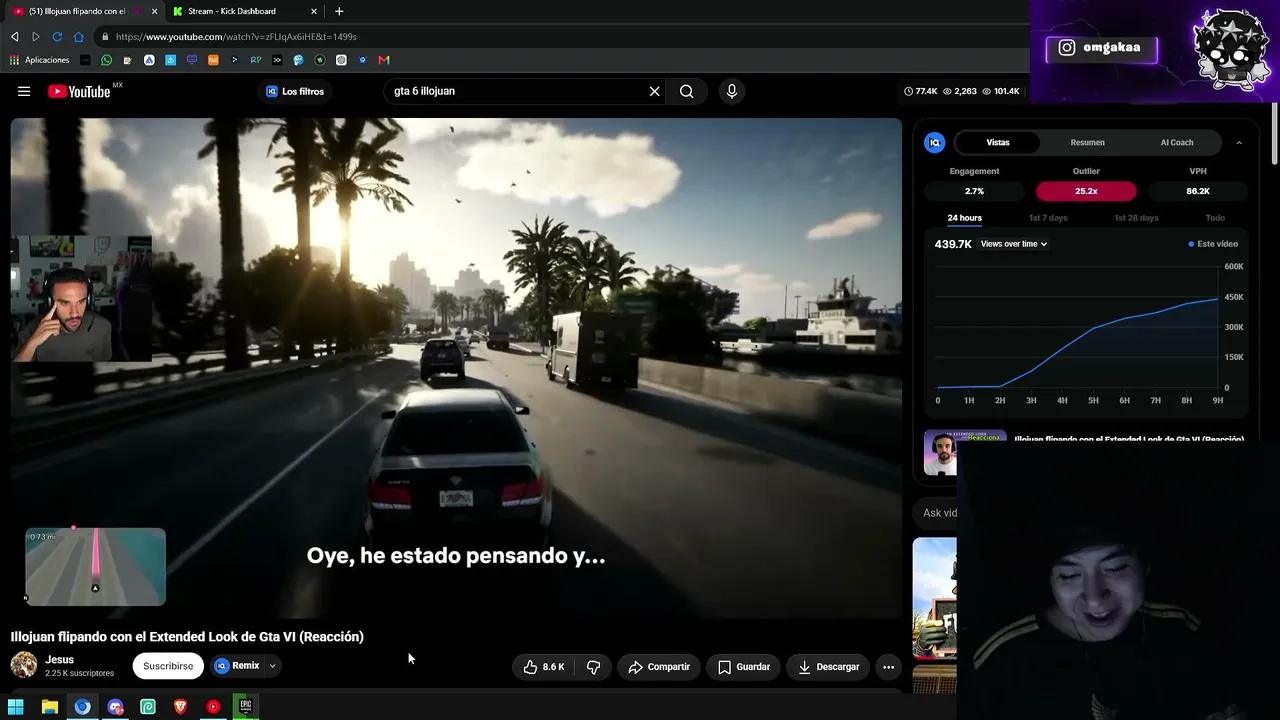Open the WhatsApp bookmark
This screenshot has width=1280, height=720.
tap(107, 60)
